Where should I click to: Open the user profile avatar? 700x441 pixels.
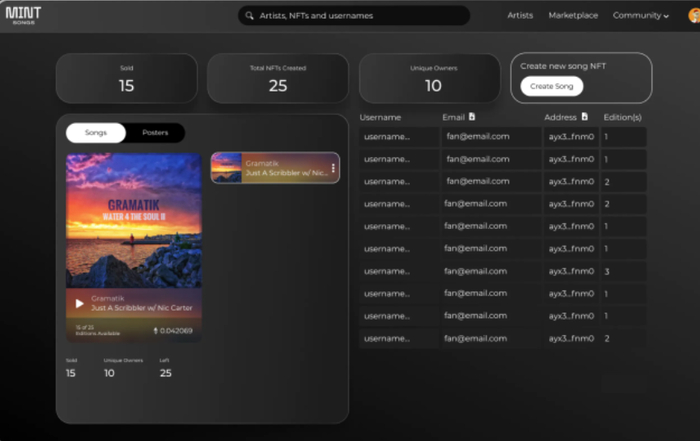coord(694,16)
